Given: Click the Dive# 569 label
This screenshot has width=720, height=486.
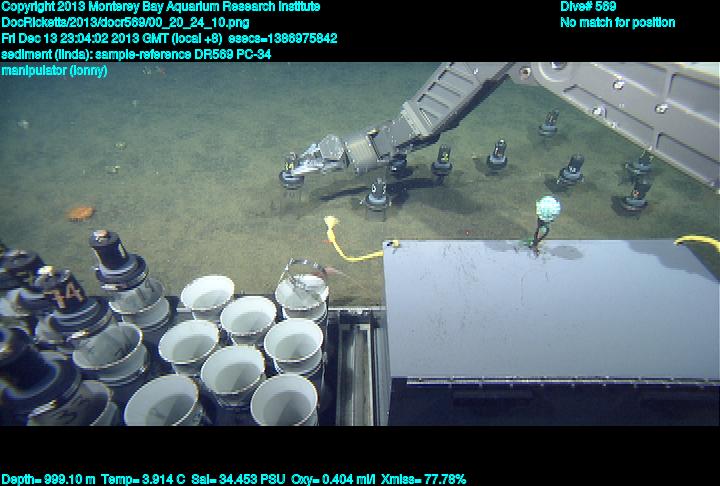Looking at the screenshot, I should pyautogui.click(x=588, y=7).
